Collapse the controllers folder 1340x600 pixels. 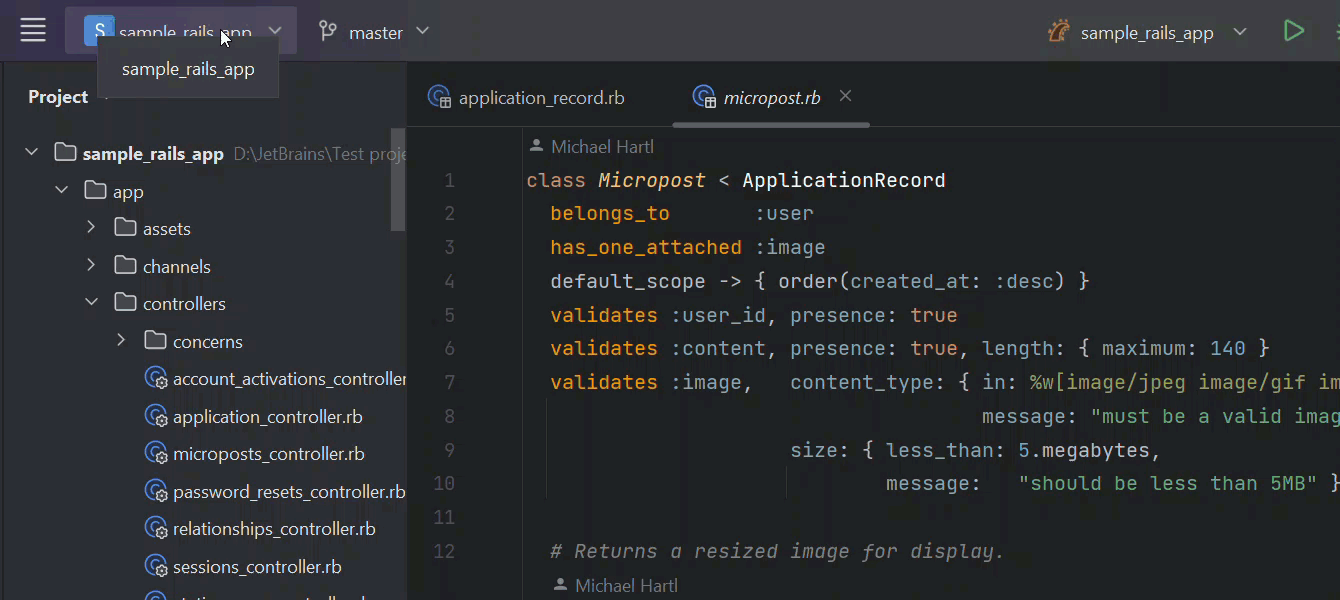[91, 303]
